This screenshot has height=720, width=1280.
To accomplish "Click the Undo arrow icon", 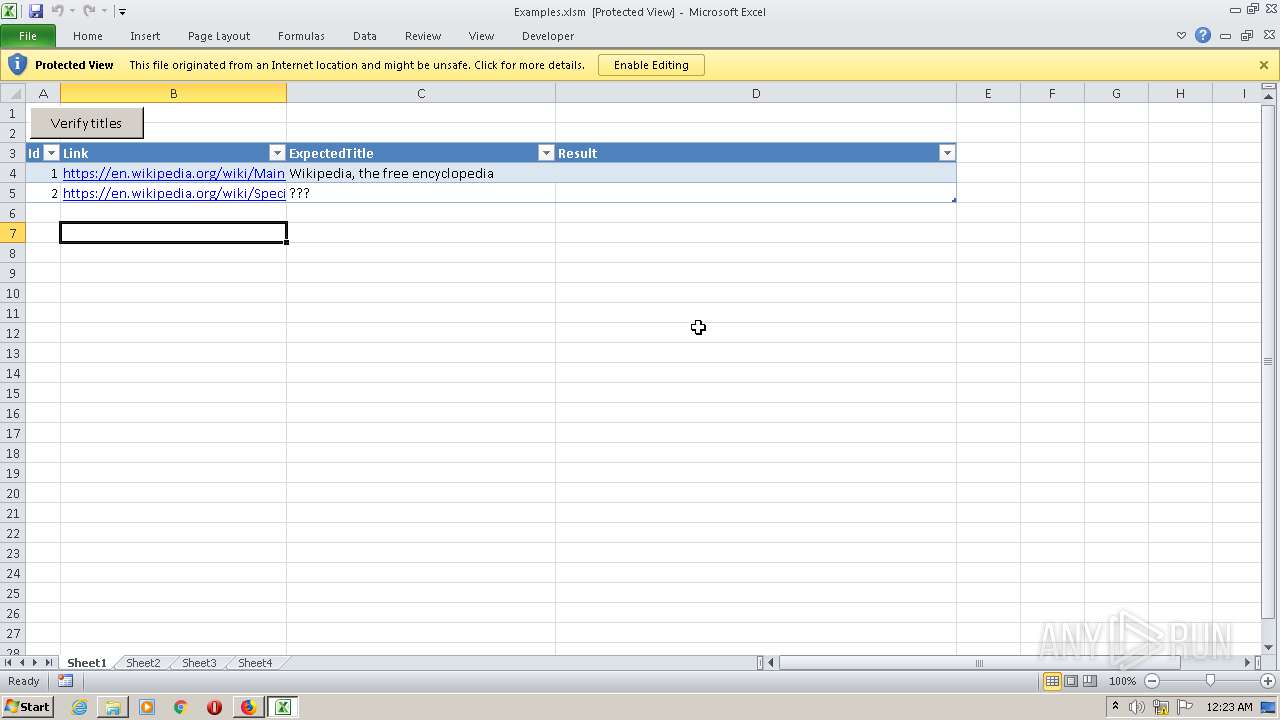I will pos(57,11).
